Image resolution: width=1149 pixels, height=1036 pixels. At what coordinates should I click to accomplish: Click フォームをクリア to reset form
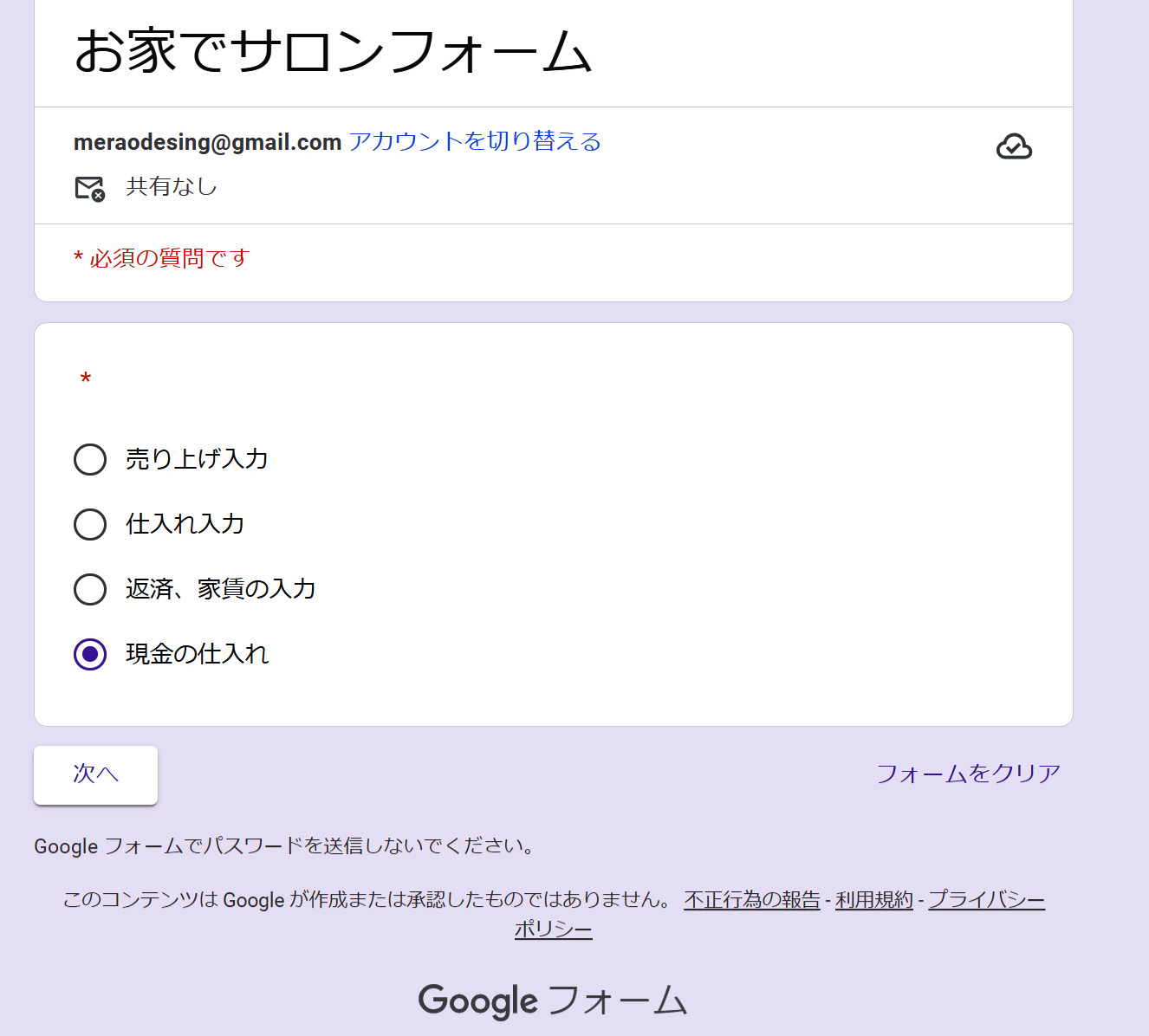(x=968, y=774)
